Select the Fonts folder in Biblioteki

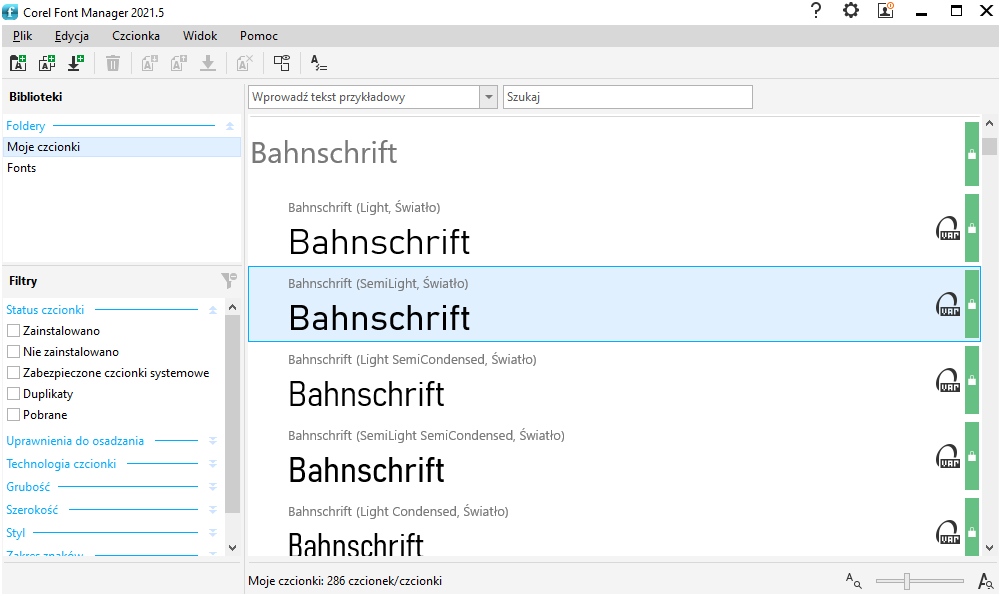coord(22,168)
